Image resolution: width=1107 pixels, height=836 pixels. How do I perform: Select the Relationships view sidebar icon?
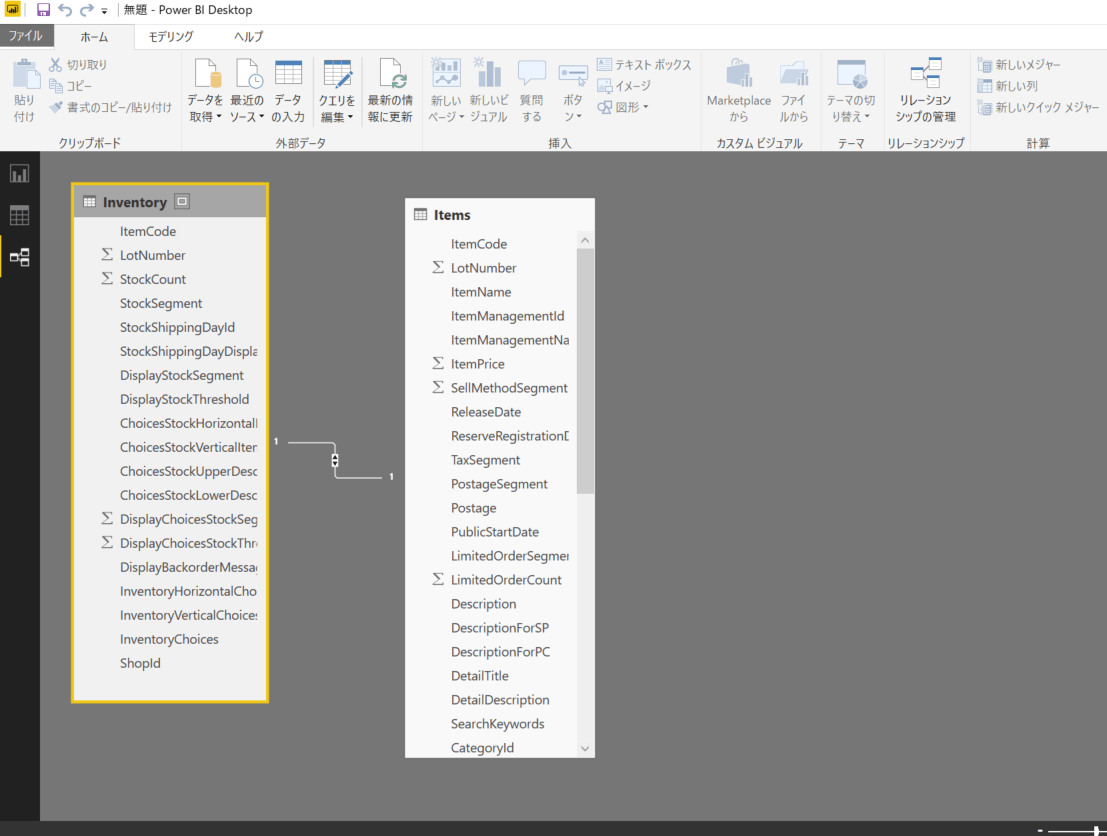click(19, 257)
